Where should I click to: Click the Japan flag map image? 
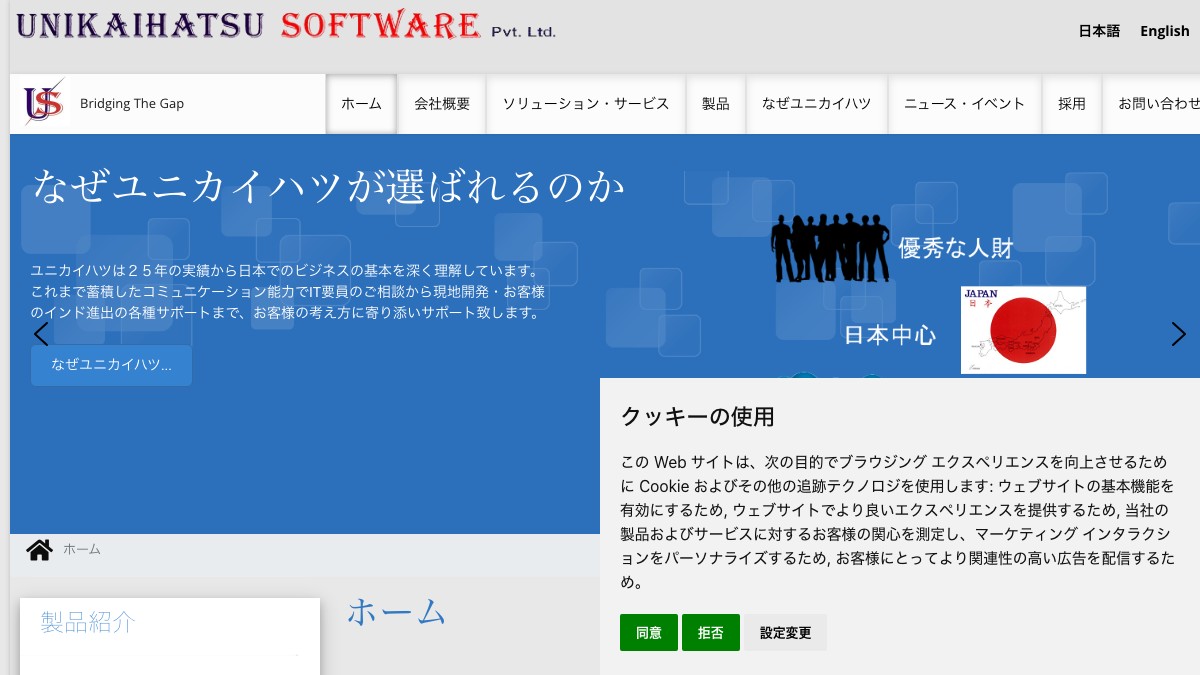point(1023,330)
